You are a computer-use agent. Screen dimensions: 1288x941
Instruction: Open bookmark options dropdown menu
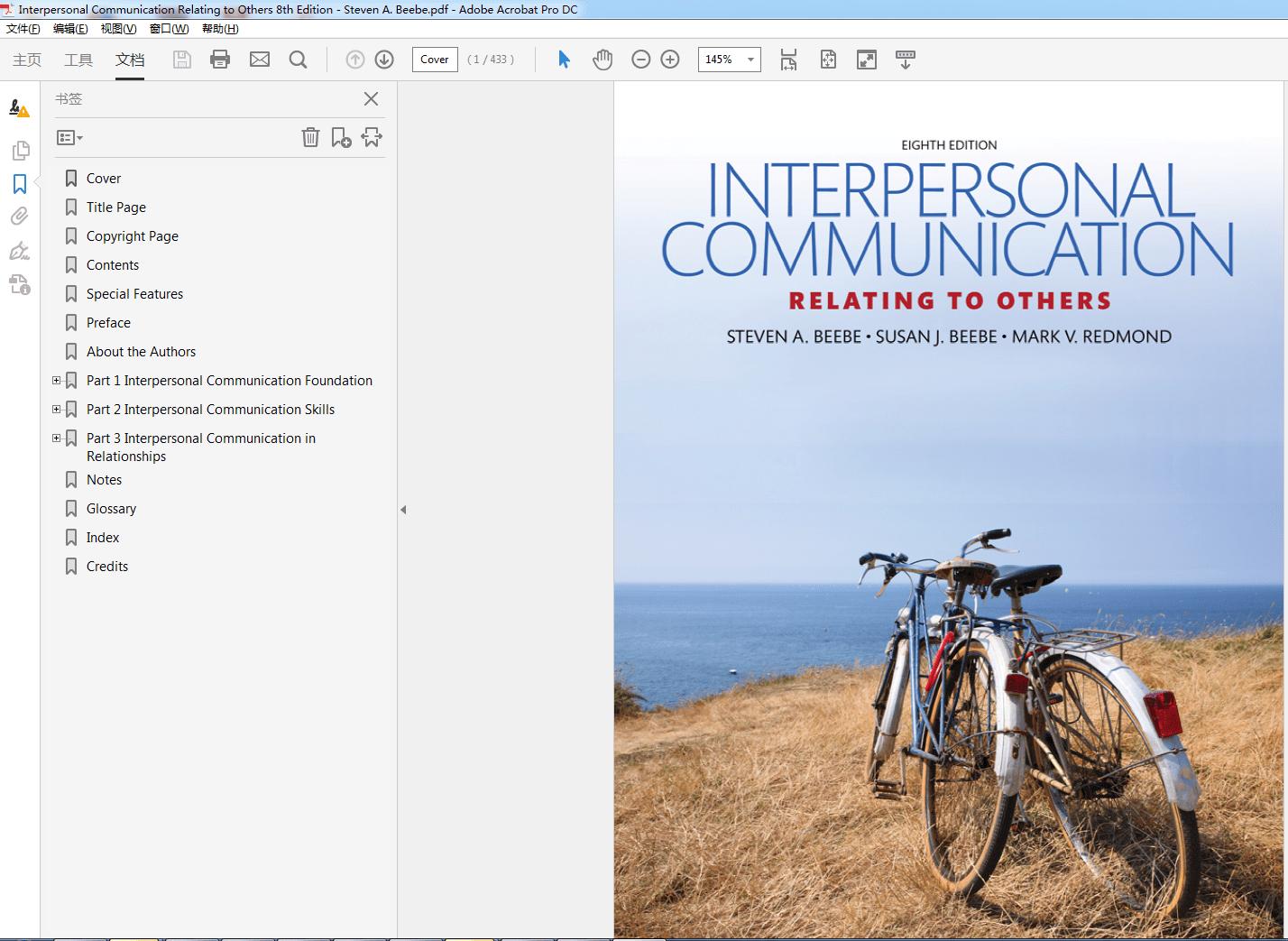[69, 138]
